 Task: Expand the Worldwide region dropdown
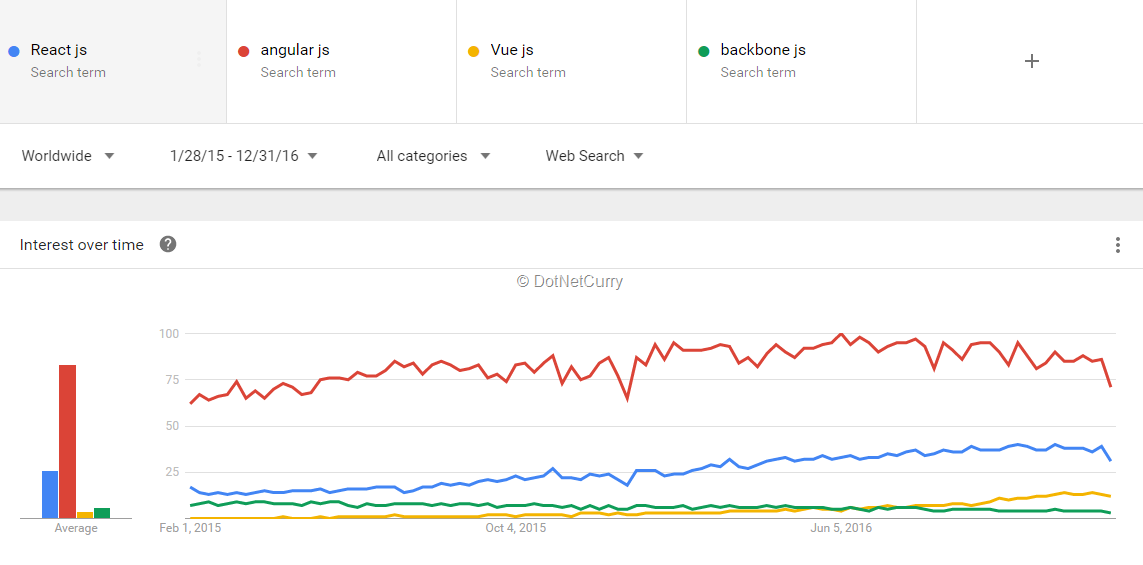click(68, 155)
